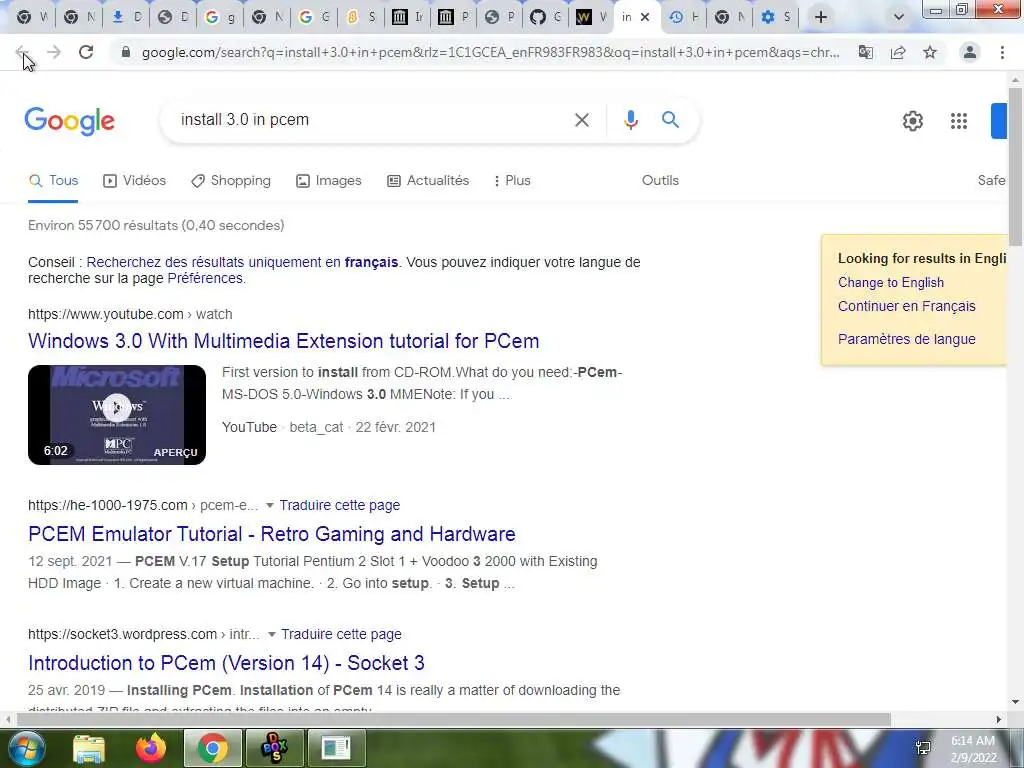Open the Outils search tools
This screenshot has height=768, width=1024.
[x=660, y=181]
